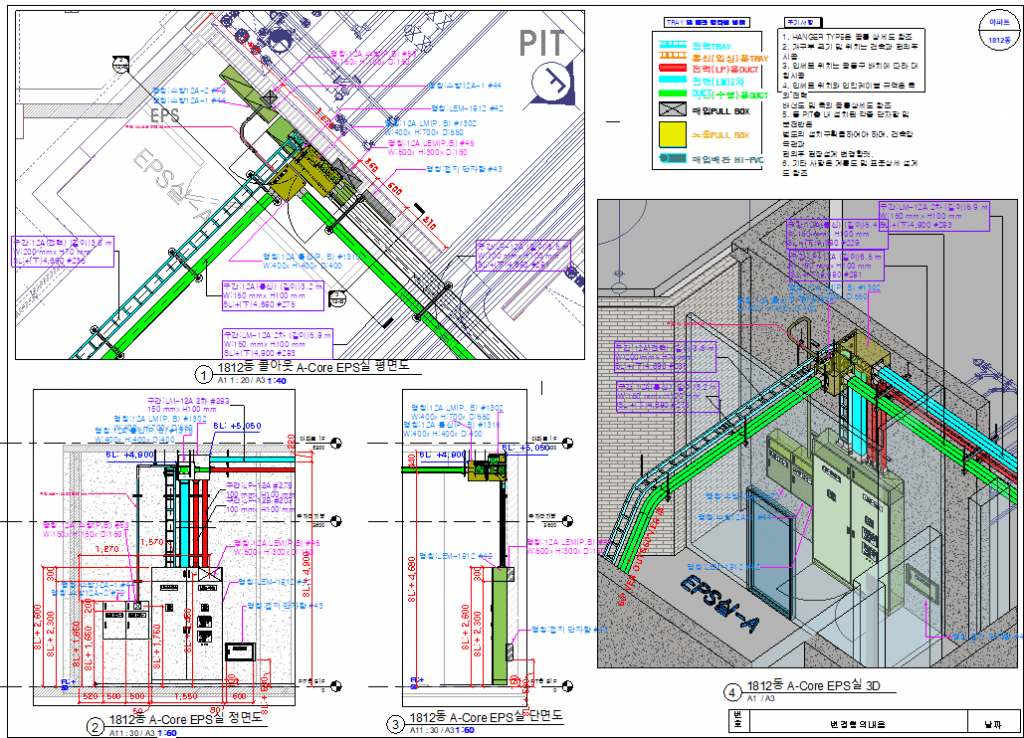Viewport: 1024px width, 738px height.
Task: Toggle the 전력(LP)용DUCT red legend entry
Action: pyautogui.click(x=672, y=68)
